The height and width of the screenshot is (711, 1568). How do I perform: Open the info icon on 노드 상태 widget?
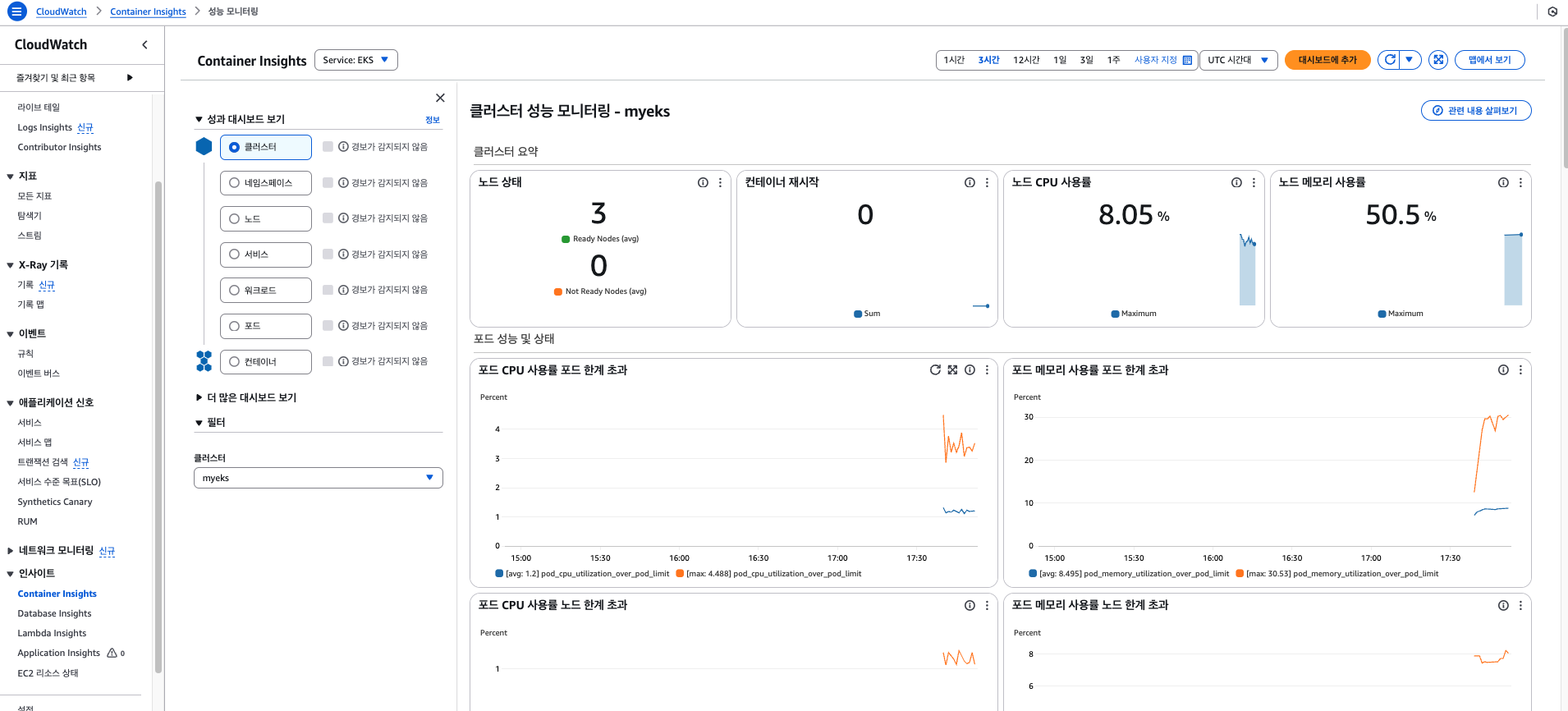[x=703, y=183]
